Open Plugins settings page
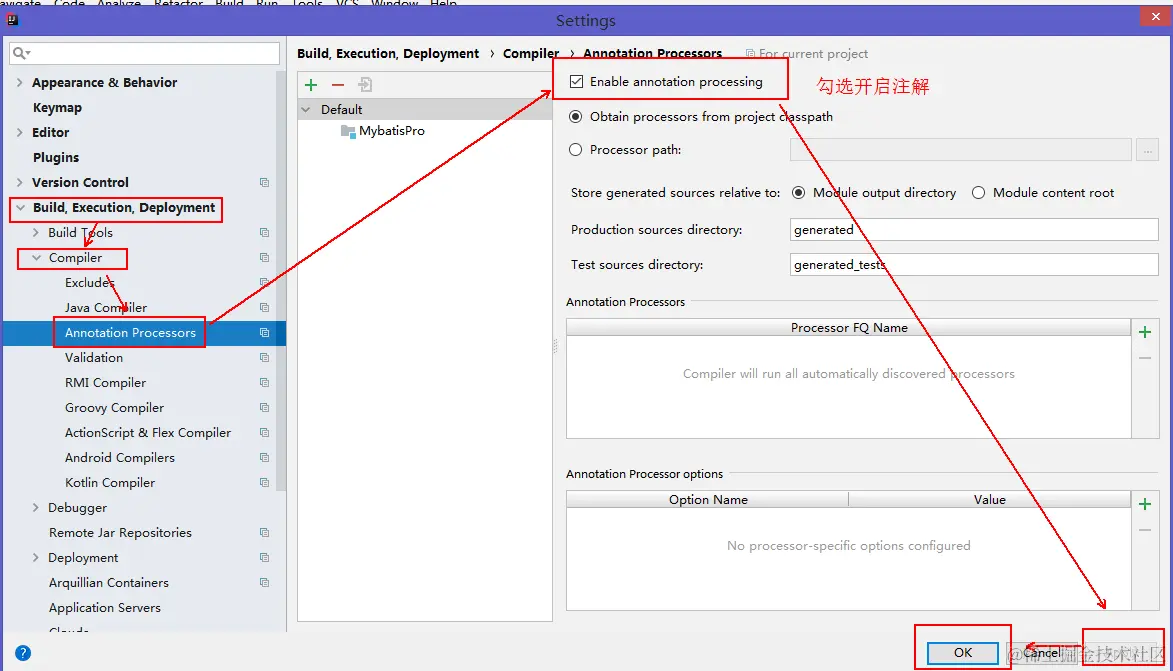The height and width of the screenshot is (671, 1173). coord(55,158)
